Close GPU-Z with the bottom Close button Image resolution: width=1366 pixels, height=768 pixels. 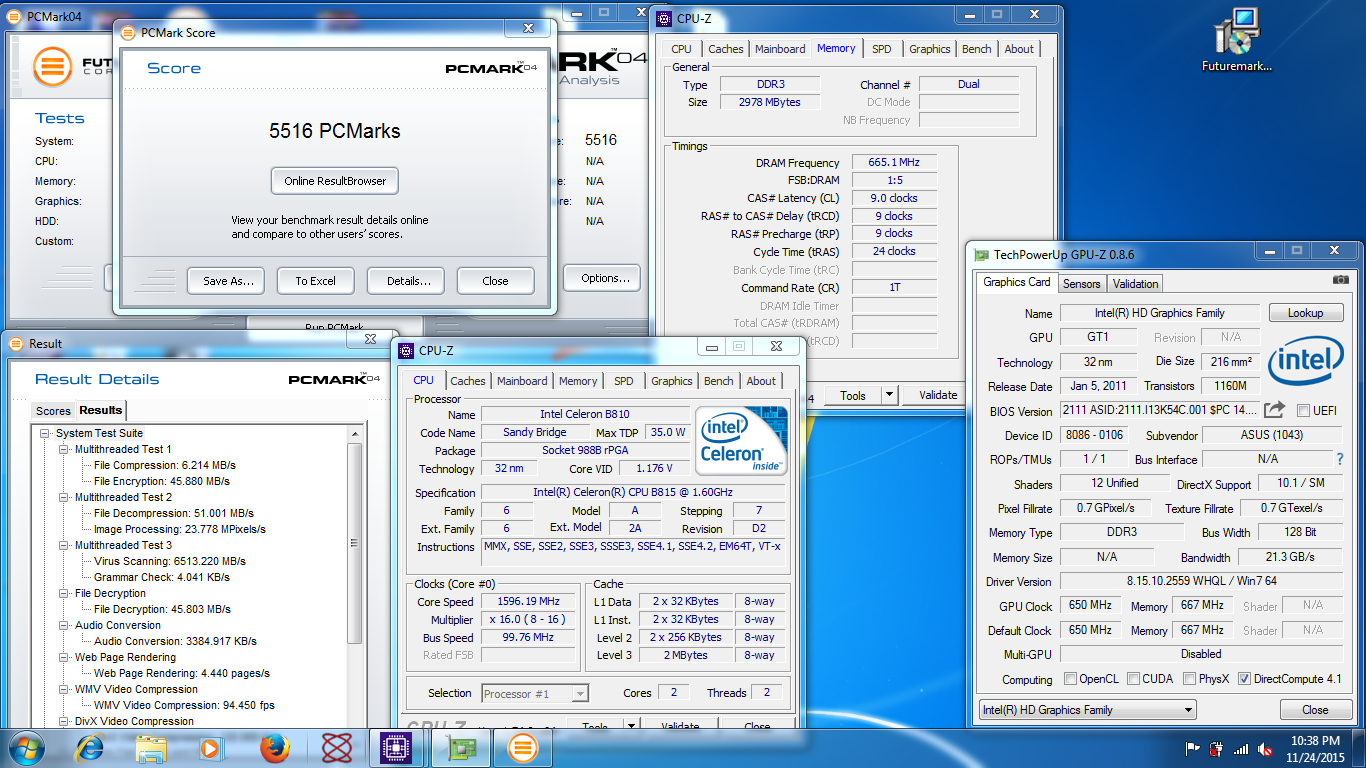[1315, 710]
